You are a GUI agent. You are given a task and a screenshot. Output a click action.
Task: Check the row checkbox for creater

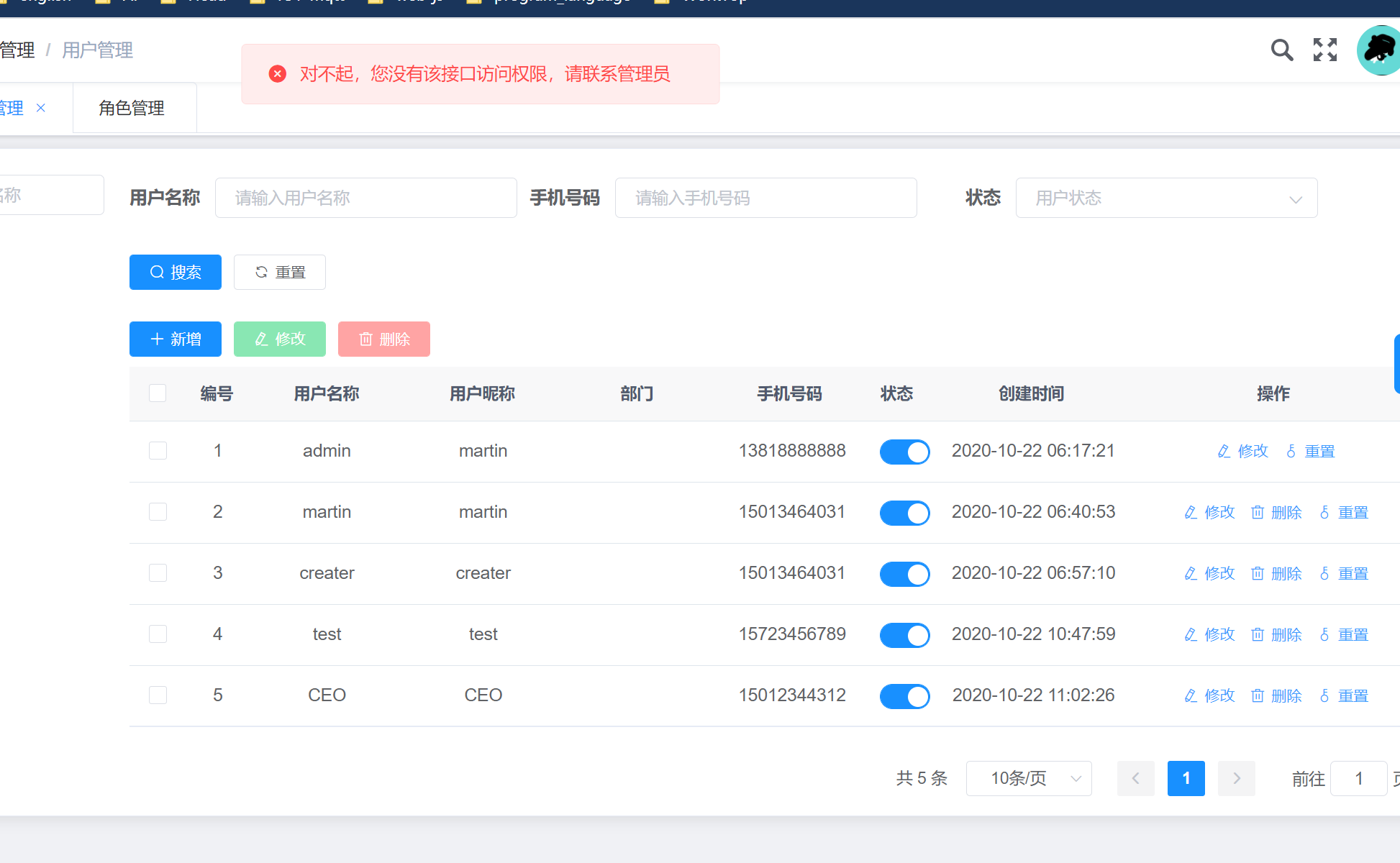tap(158, 573)
